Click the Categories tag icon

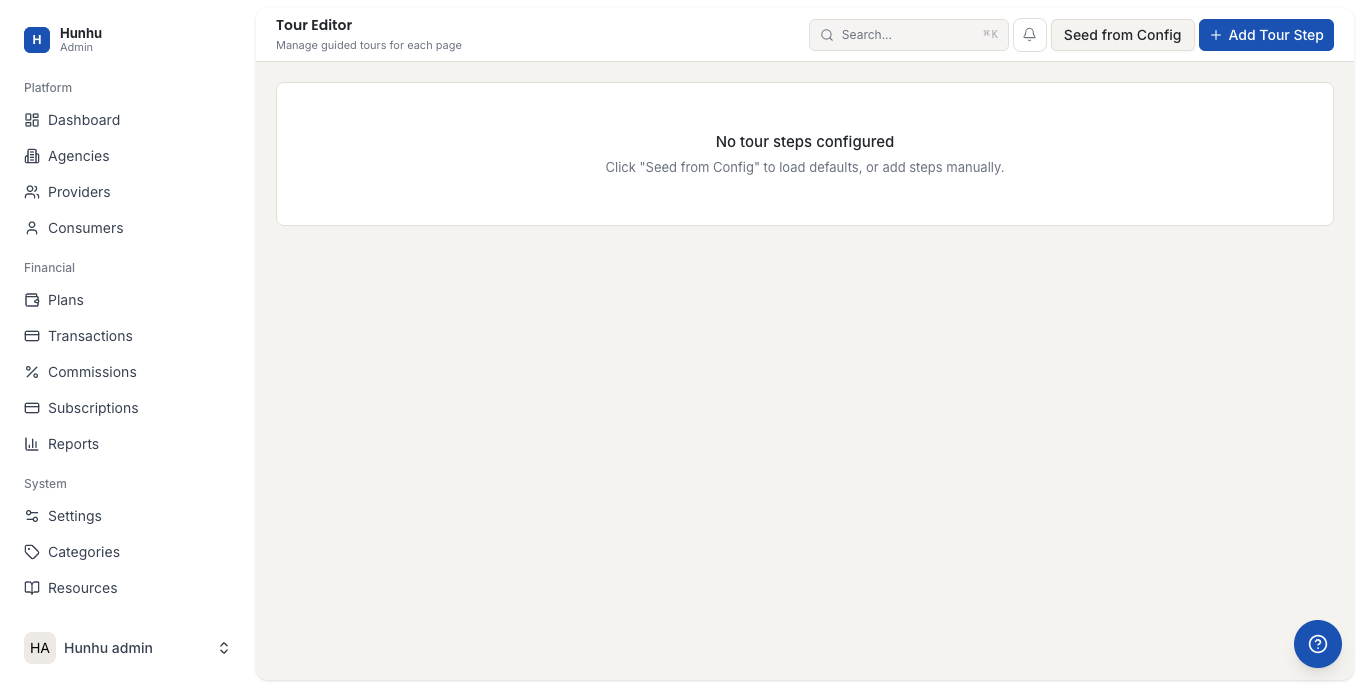tap(32, 552)
